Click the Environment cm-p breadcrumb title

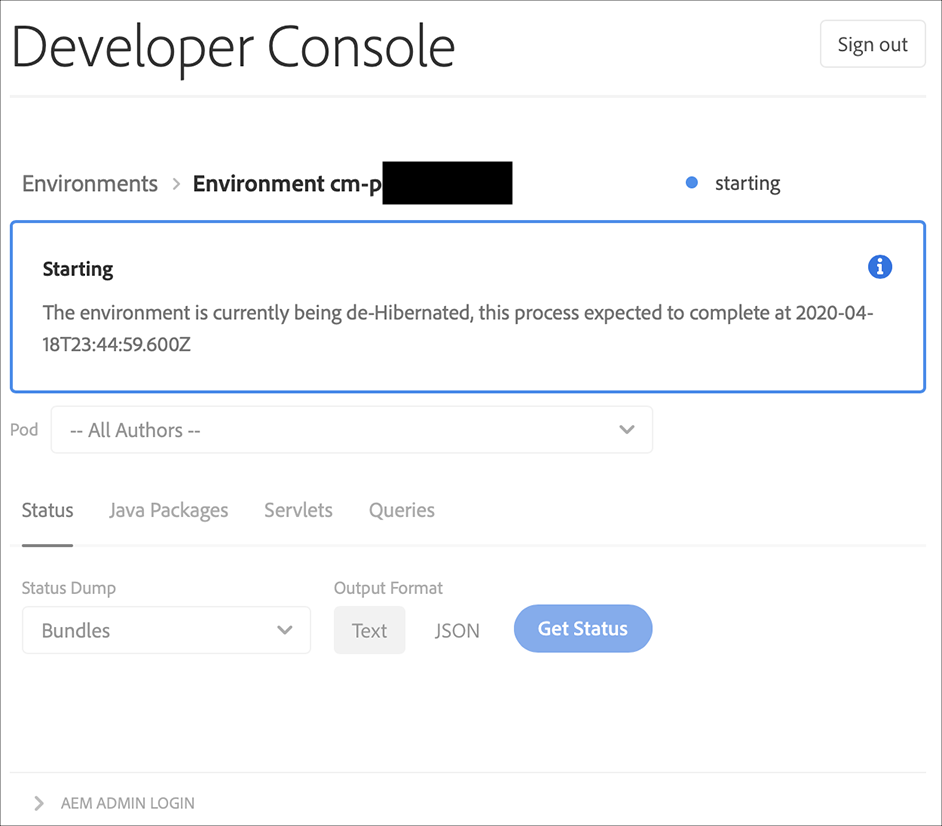[287, 184]
